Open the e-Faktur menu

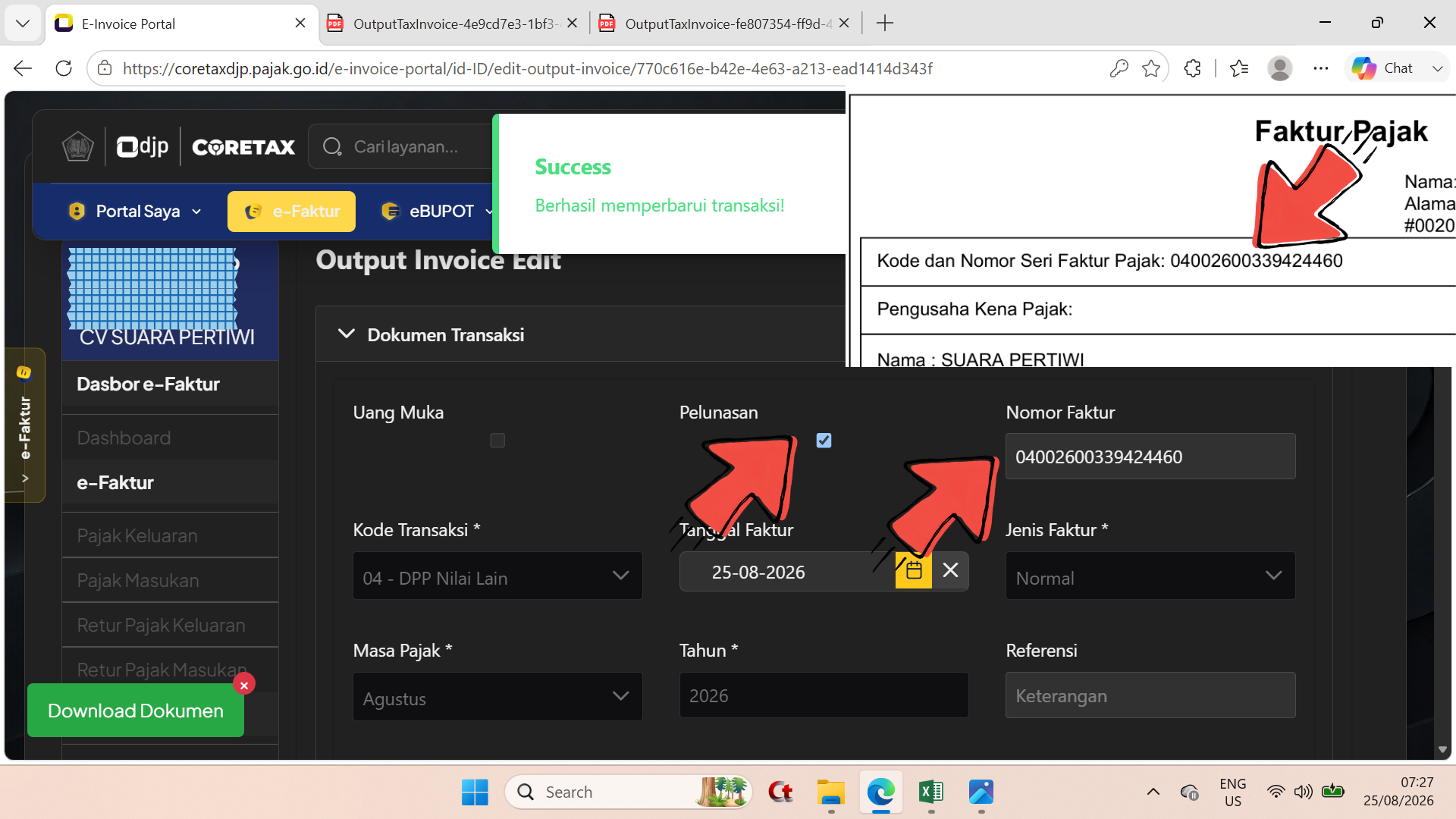[291, 211]
